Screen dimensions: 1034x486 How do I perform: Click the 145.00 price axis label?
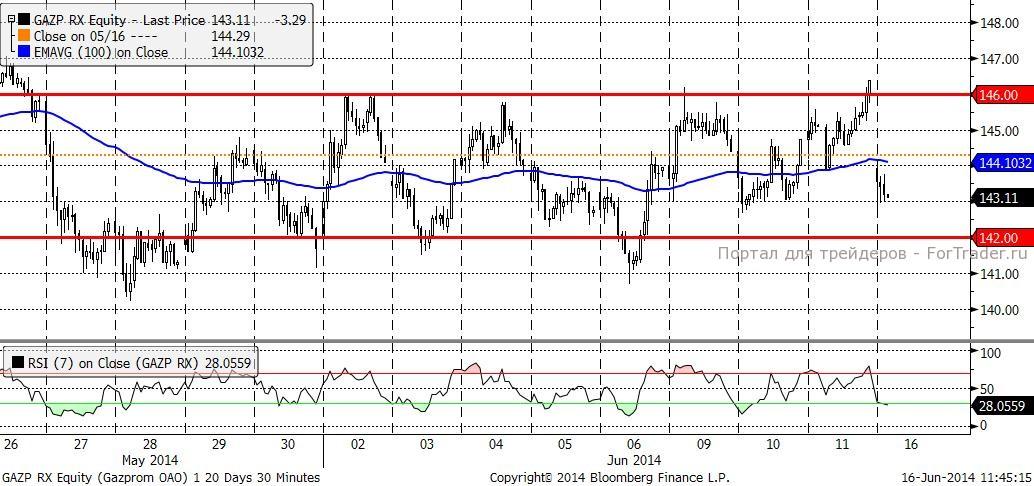[x=1000, y=131]
